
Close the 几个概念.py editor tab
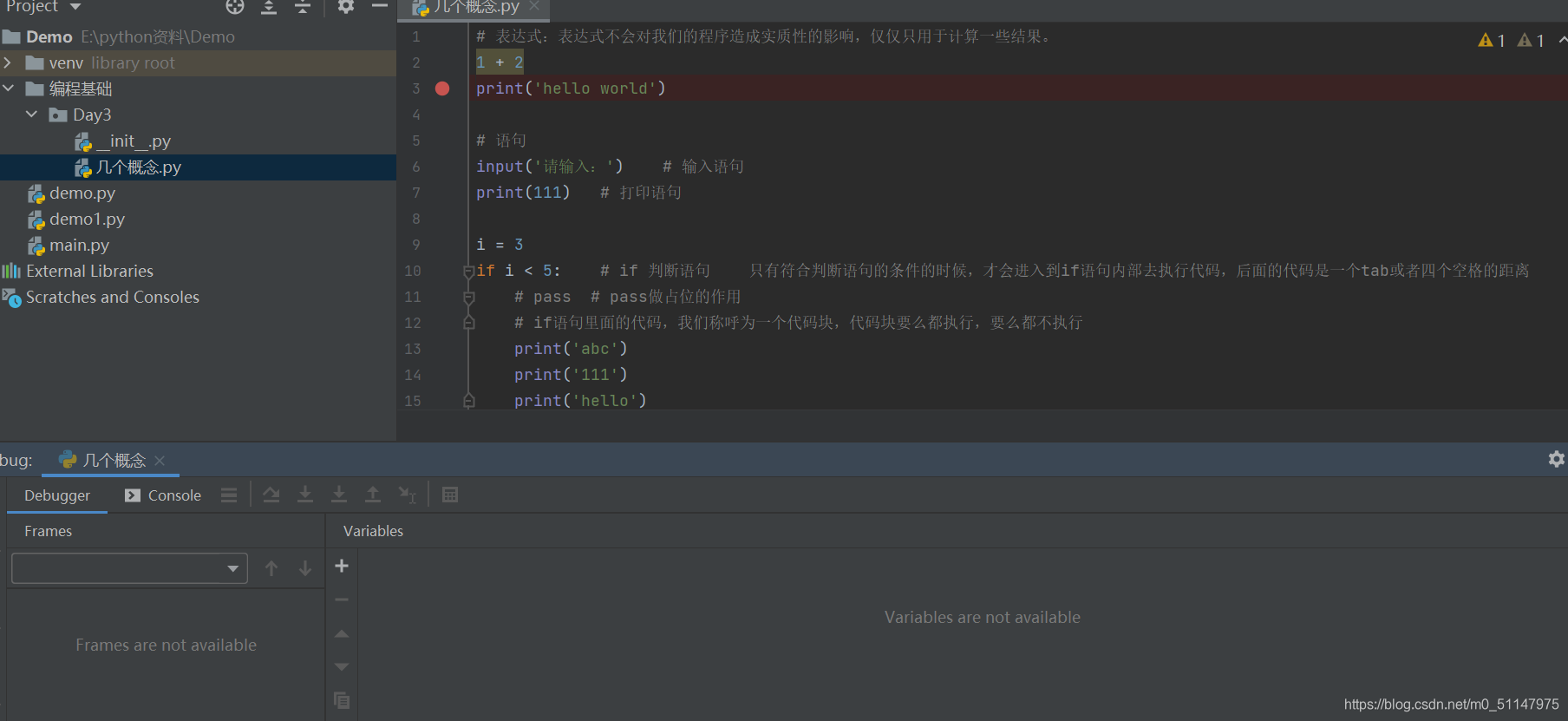point(534,6)
